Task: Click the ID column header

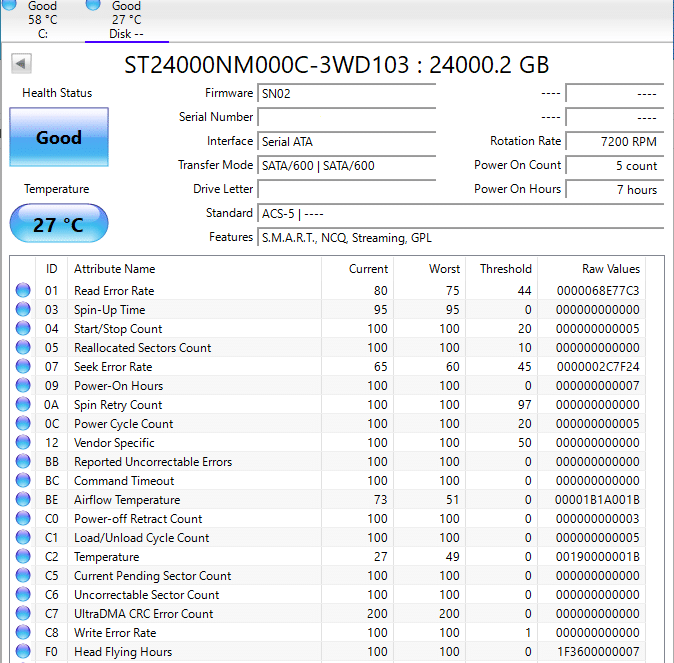Action: point(52,269)
